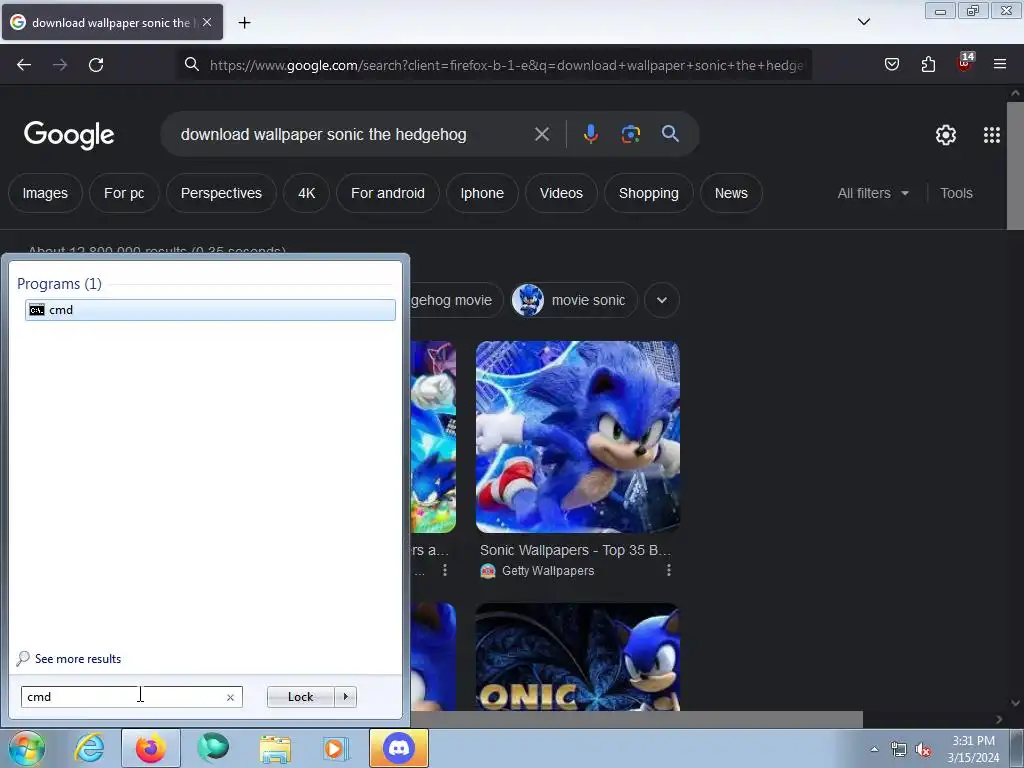Open the extensions puzzle icon

tap(928, 64)
